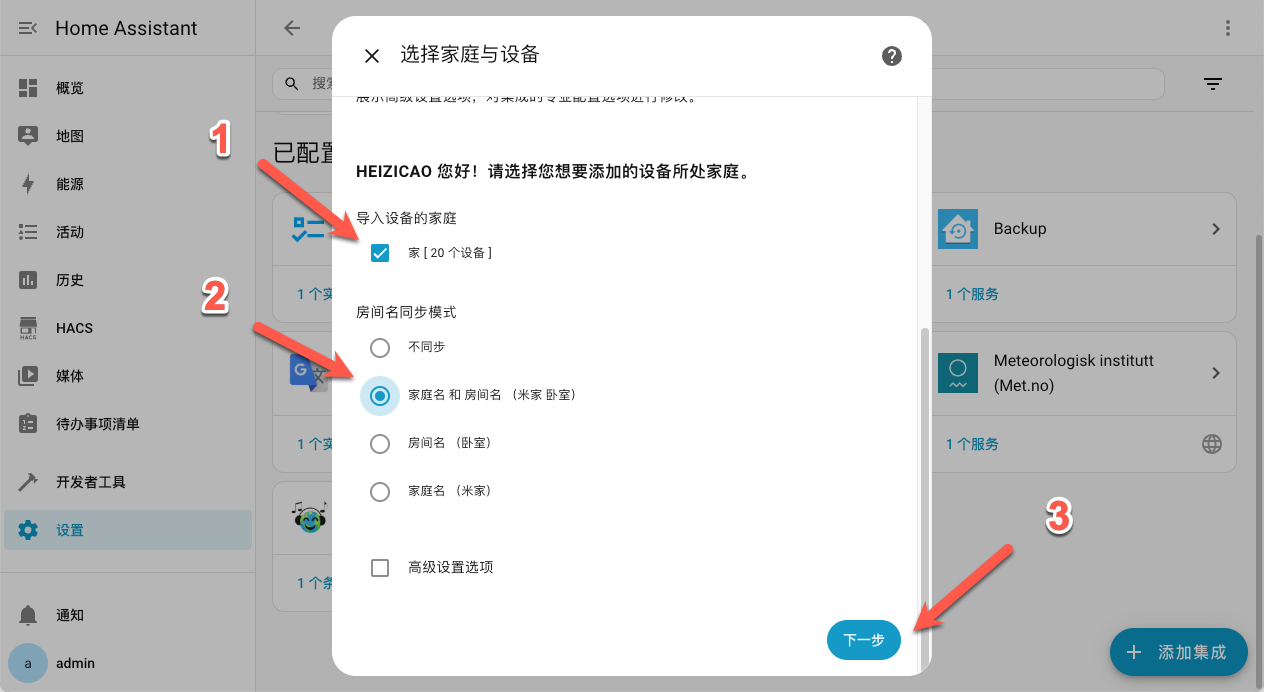1264x692 pixels.
Task: Enable 高级设置选项 checkbox
Action: click(380, 567)
